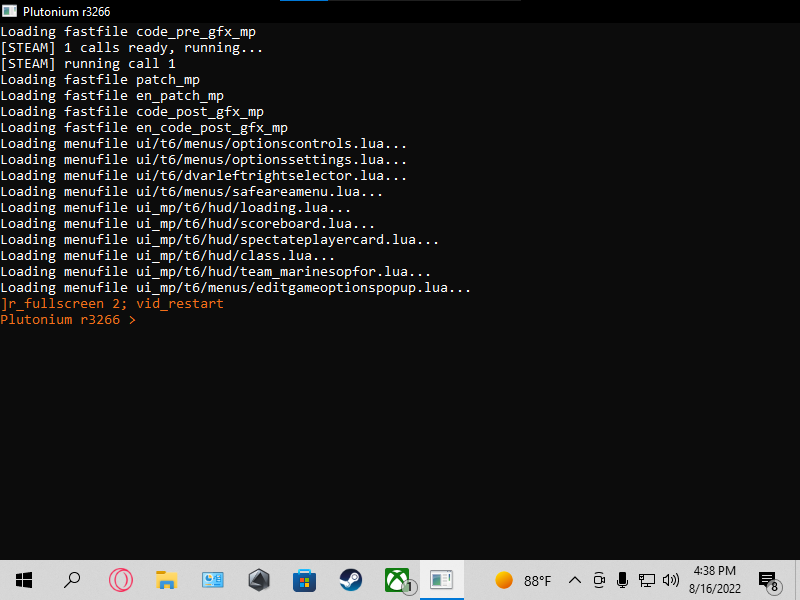The image size is (800, 600).
Task: Open File Explorer from taskbar
Action: pyautogui.click(x=166, y=580)
